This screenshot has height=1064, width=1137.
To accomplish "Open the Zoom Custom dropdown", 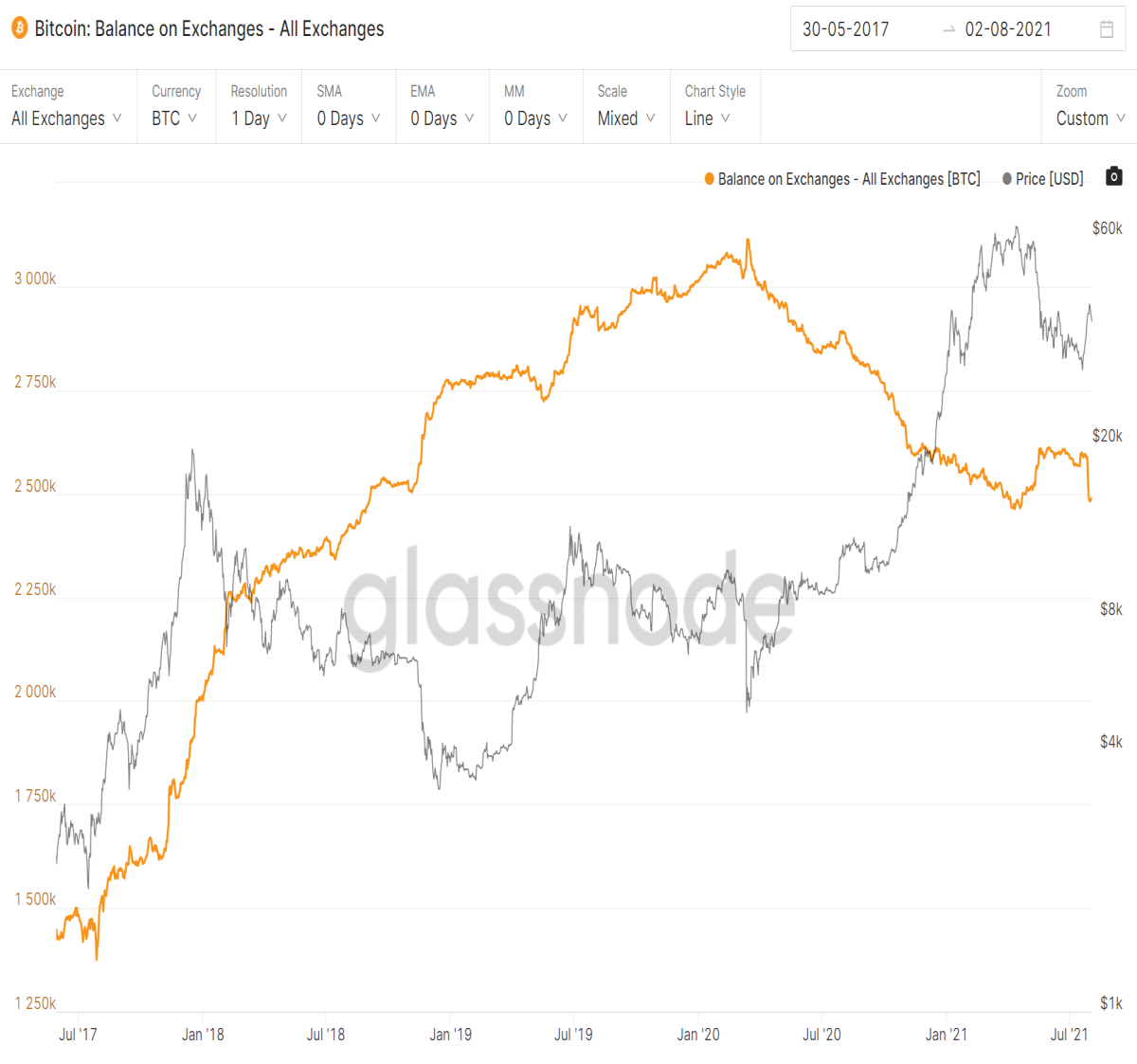I will coord(1090,107).
